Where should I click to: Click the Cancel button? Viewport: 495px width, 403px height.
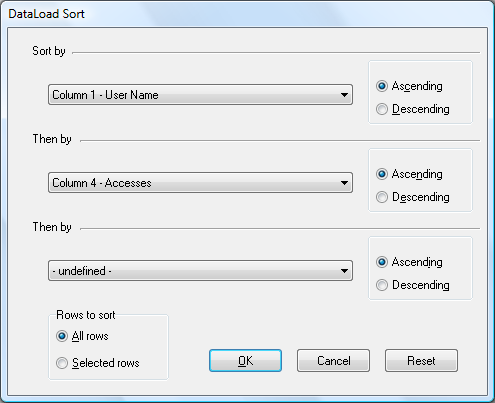coord(333,361)
